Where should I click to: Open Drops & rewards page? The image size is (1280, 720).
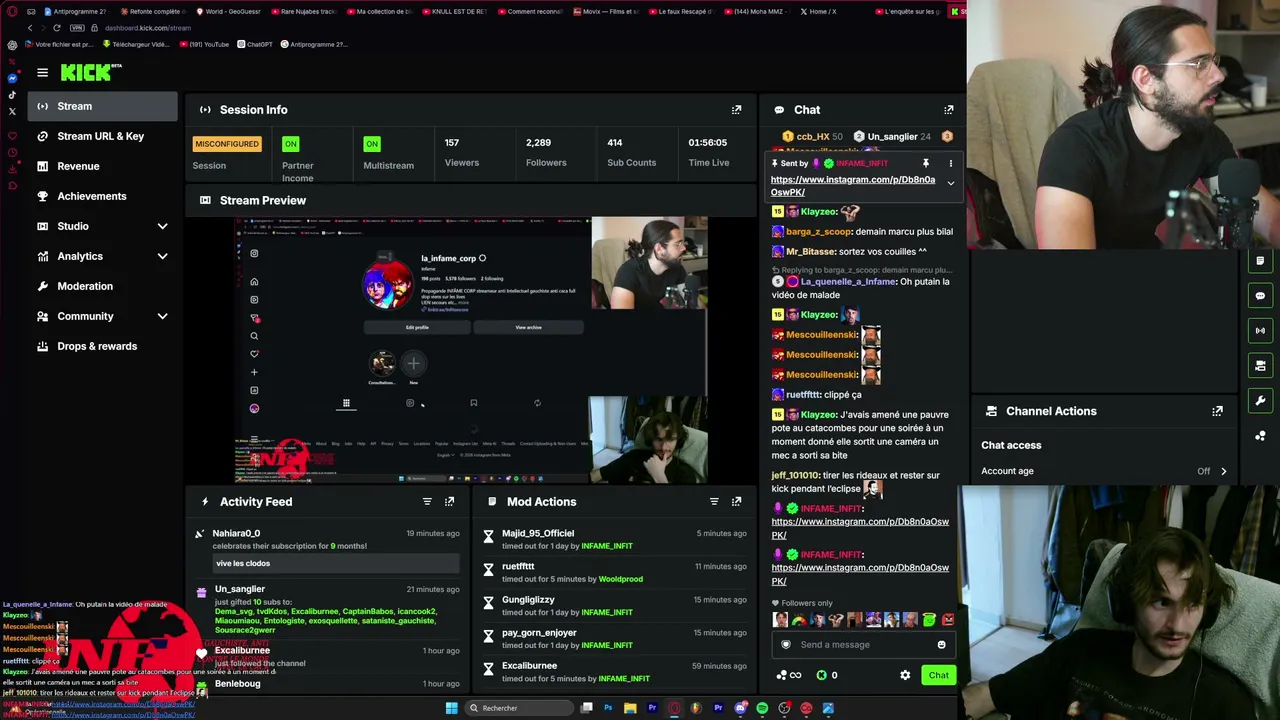click(102, 346)
